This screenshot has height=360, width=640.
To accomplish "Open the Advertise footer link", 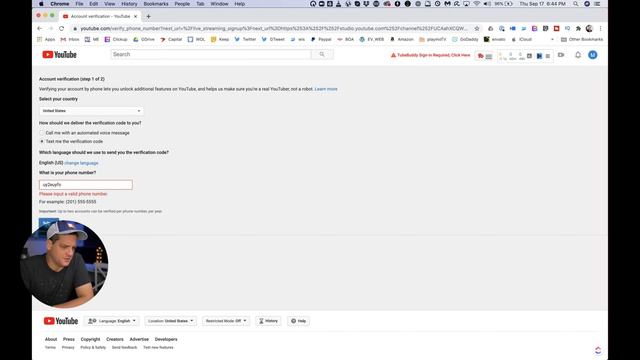I will [139, 340].
